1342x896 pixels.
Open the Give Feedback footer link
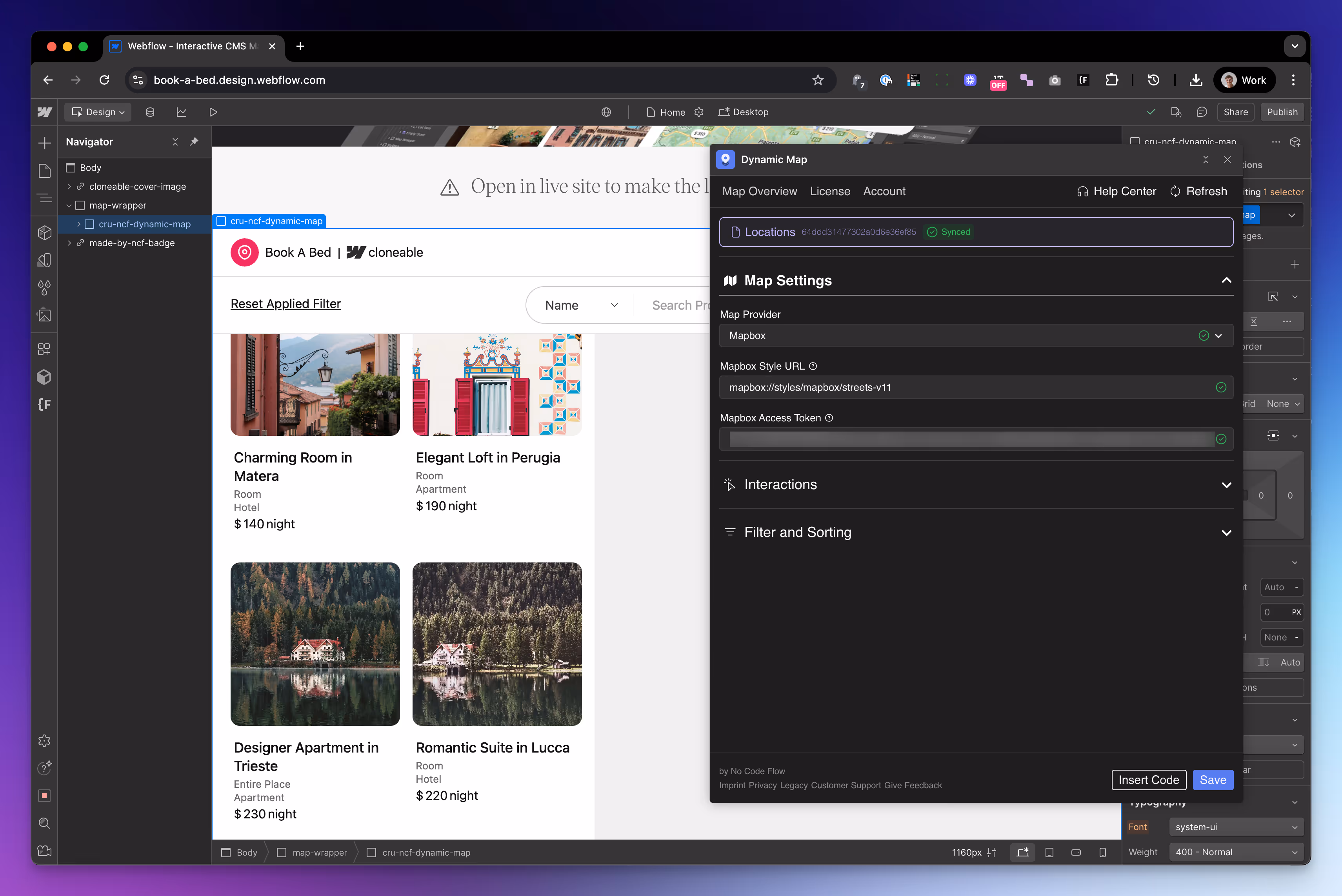point(913,785)
